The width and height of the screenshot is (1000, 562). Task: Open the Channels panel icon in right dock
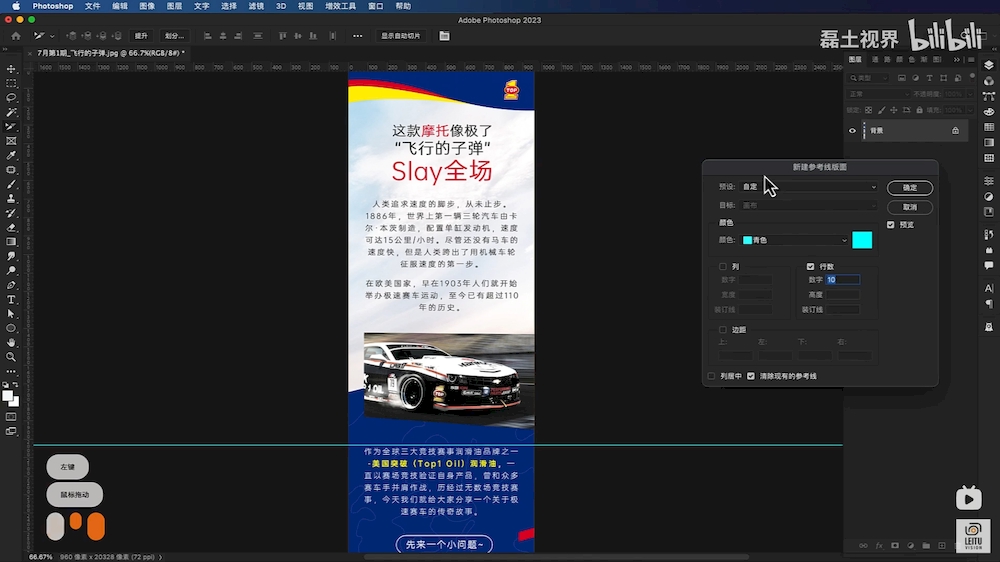click(x=989, y=81)
